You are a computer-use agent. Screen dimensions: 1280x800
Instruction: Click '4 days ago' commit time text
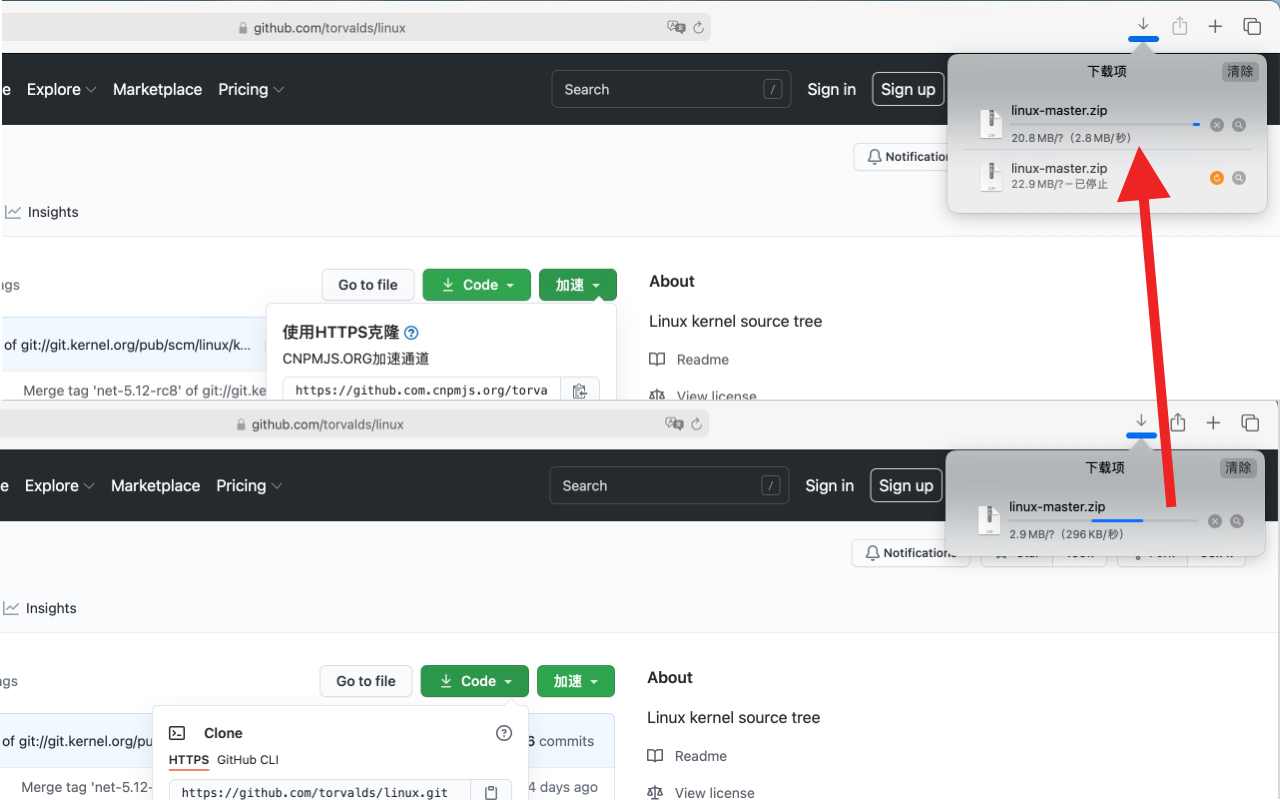563,787
